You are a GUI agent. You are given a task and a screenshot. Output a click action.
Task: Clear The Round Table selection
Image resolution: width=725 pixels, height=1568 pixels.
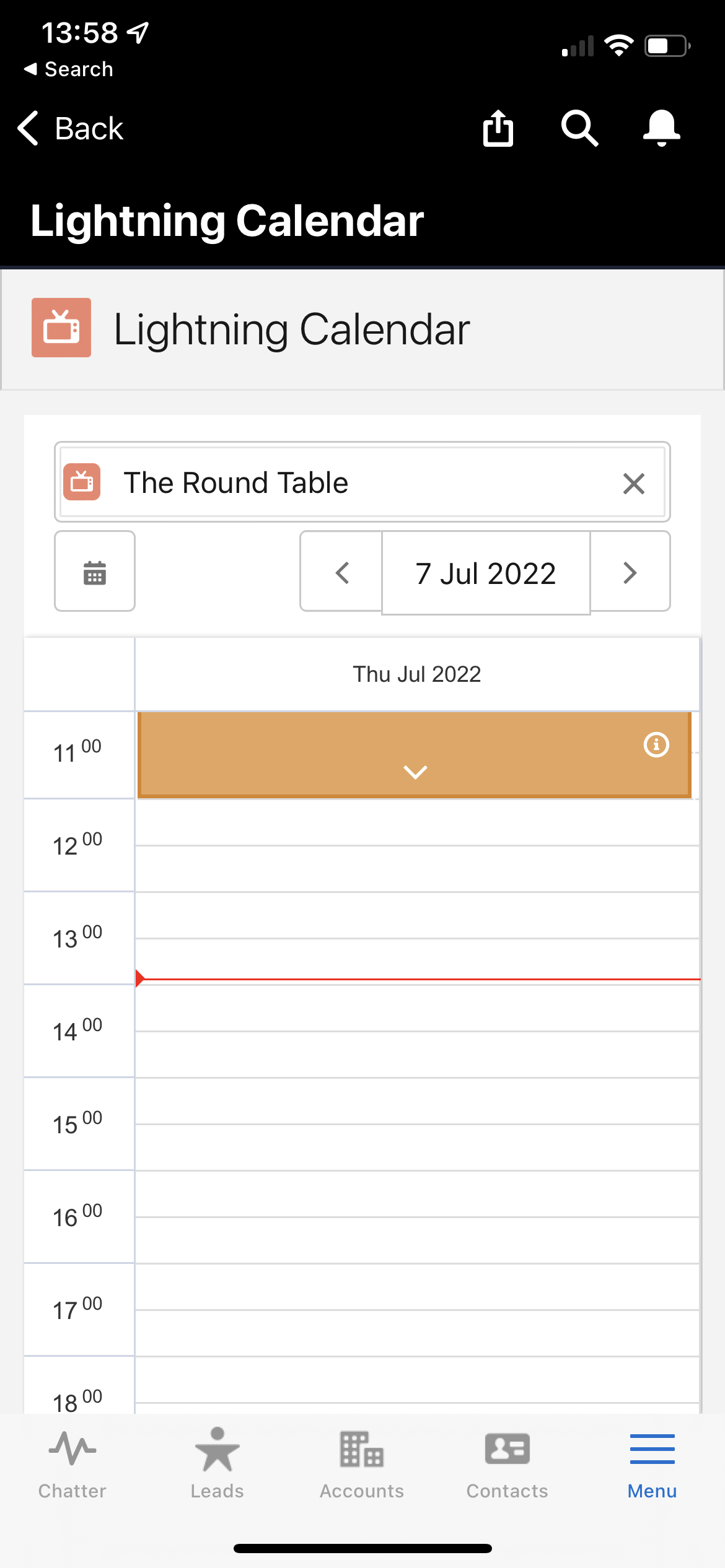coord(633,484)
